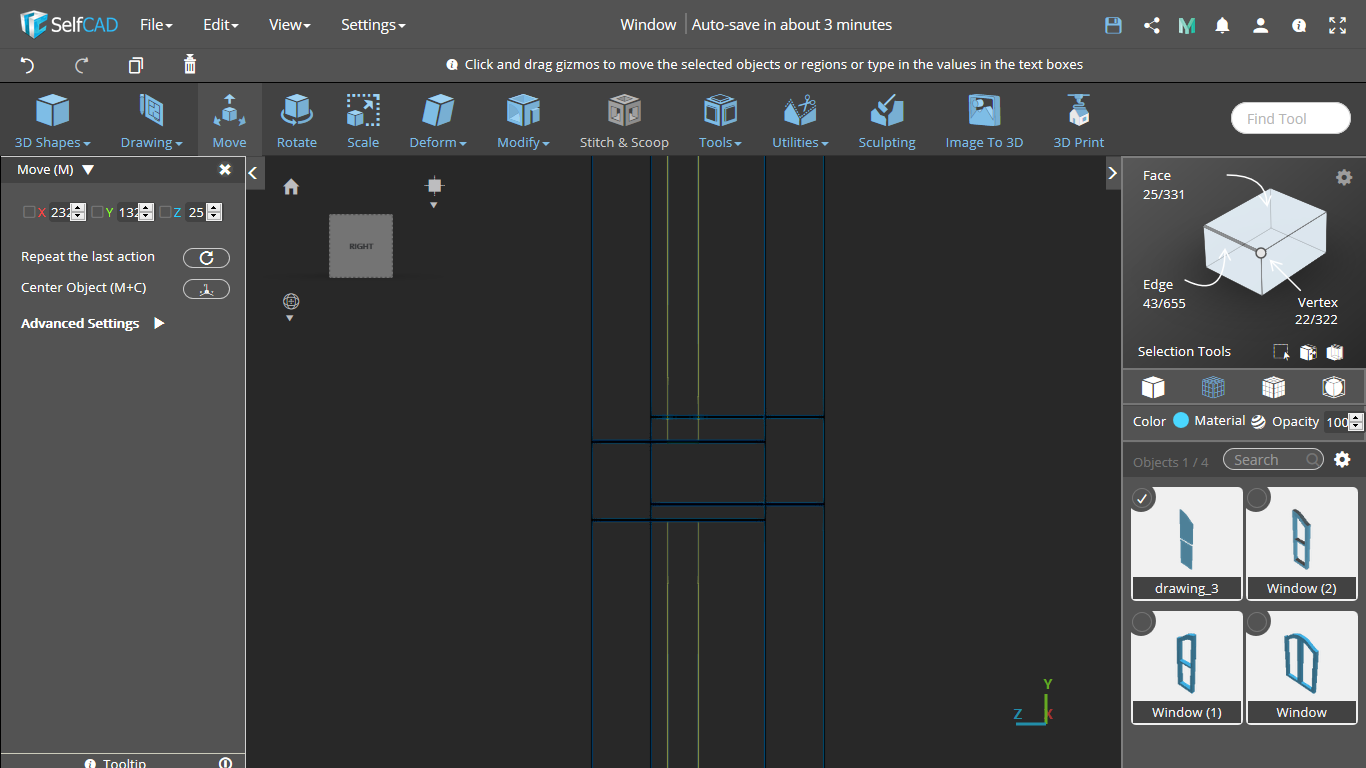
Task: Select the Sculpting tool
Action: 887,120
